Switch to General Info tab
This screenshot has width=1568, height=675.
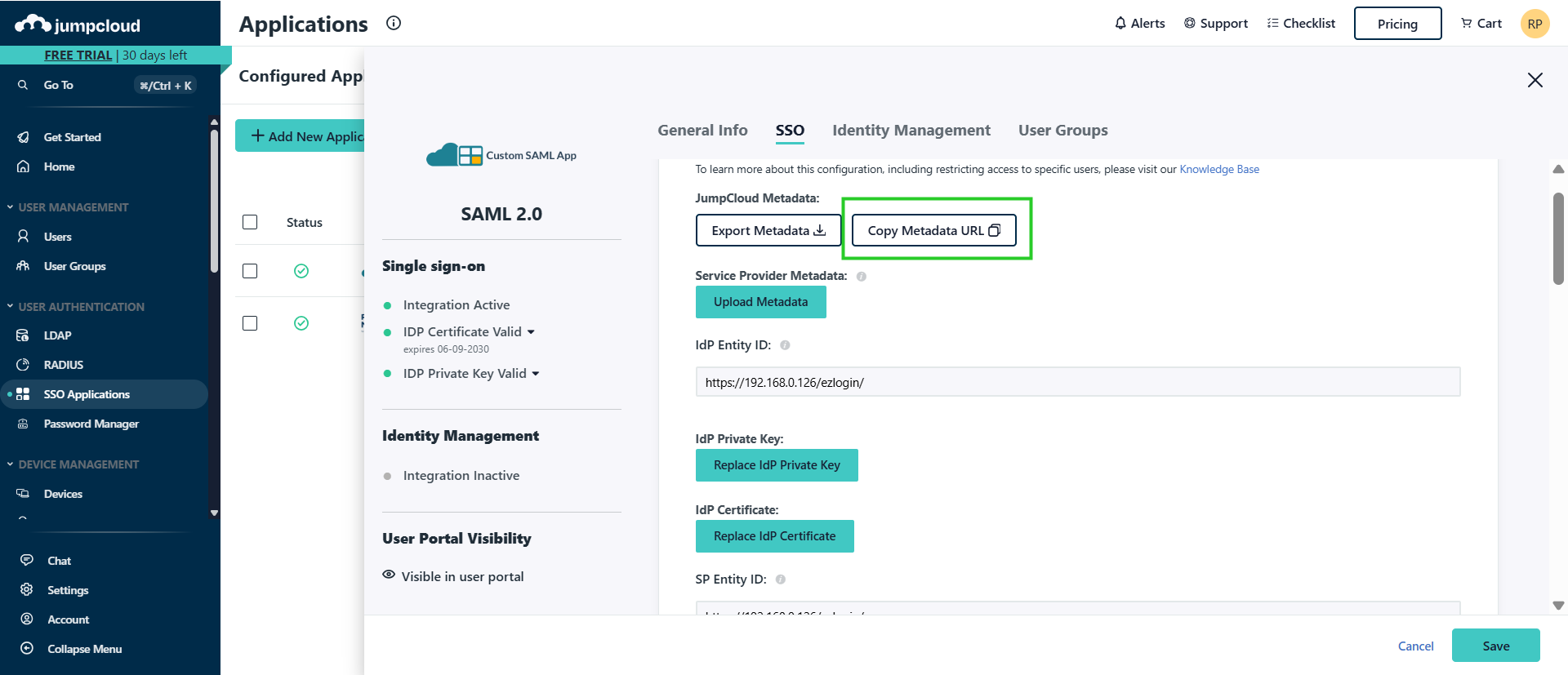702,131
